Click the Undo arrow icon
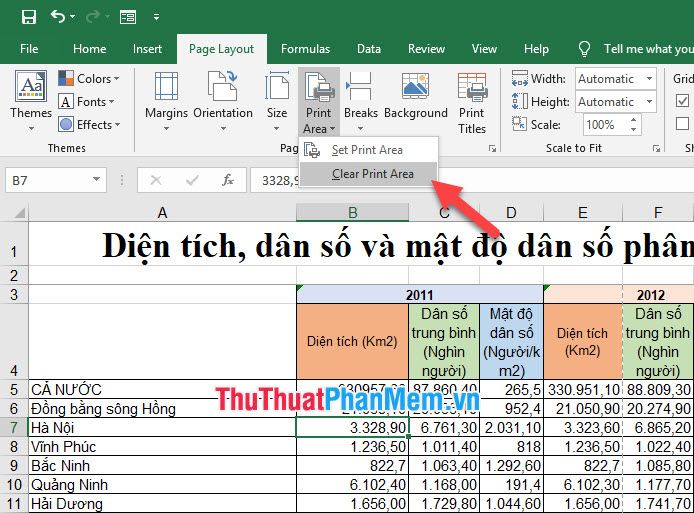The image size is (694, 513). [x=58, y=16]
